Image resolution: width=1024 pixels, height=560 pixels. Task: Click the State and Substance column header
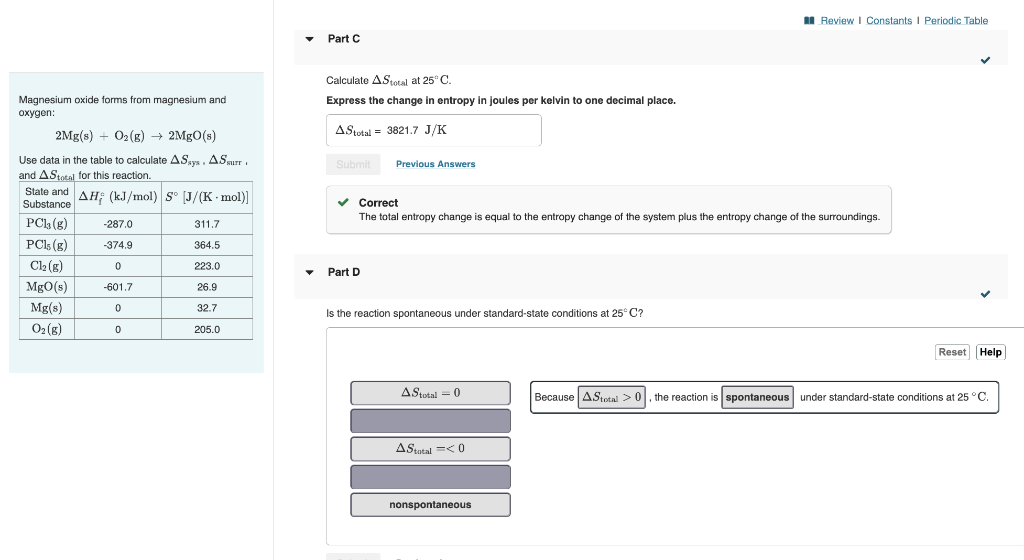(x=46, y=198)
